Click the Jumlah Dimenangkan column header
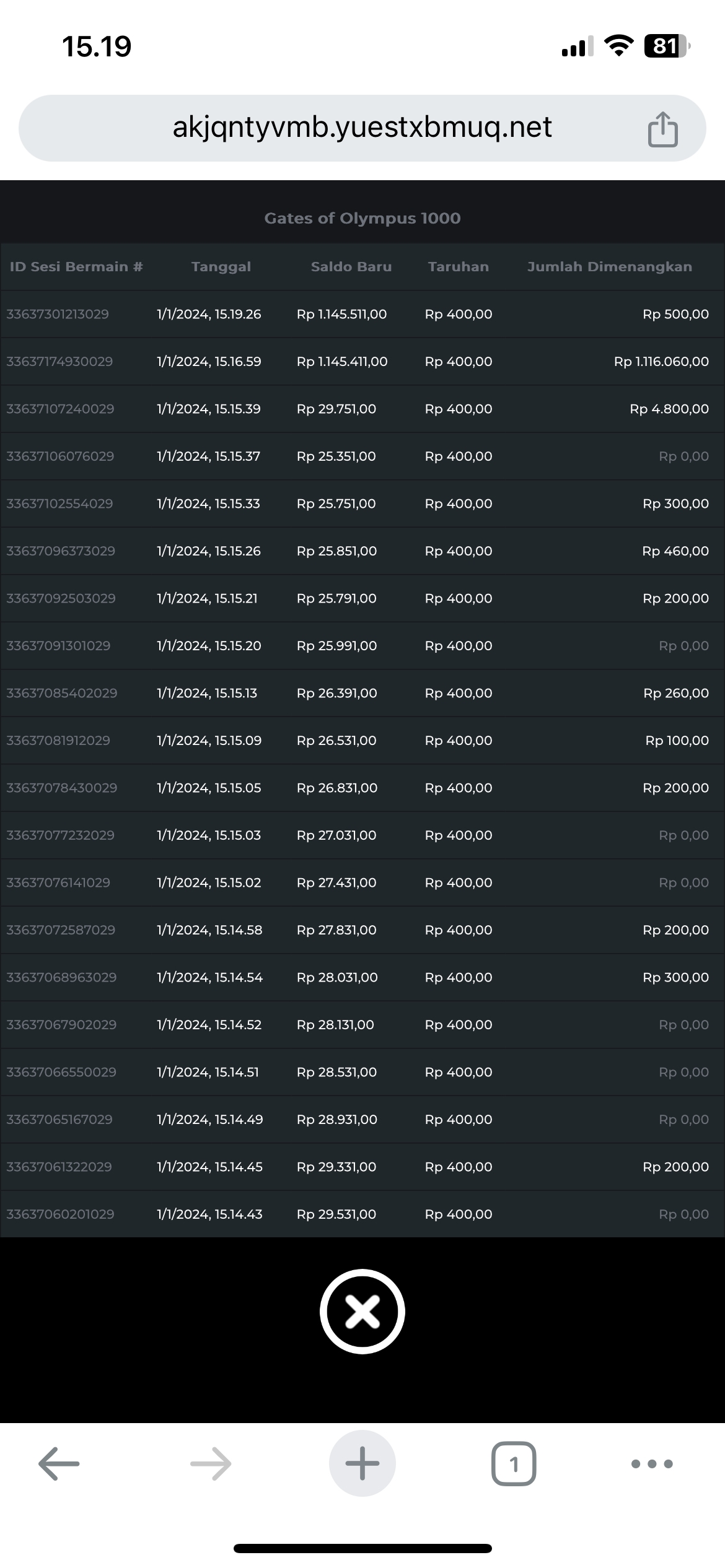The image size is (725, 1568). (x=609, y=267)
